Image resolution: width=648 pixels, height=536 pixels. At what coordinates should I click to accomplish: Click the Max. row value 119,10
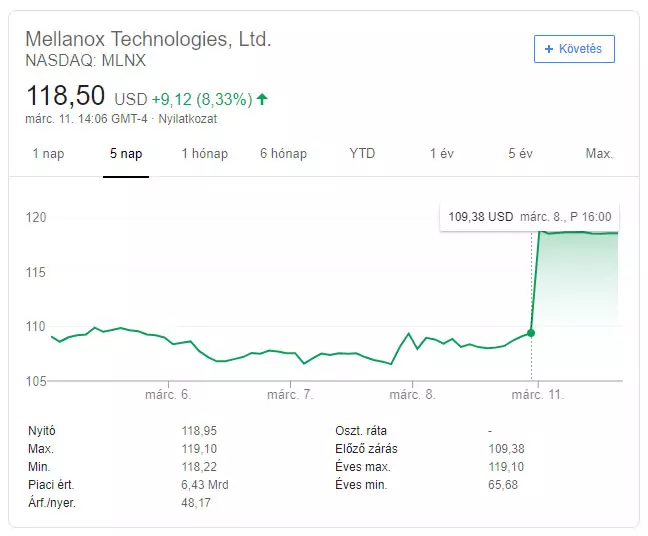coord(199,449)
